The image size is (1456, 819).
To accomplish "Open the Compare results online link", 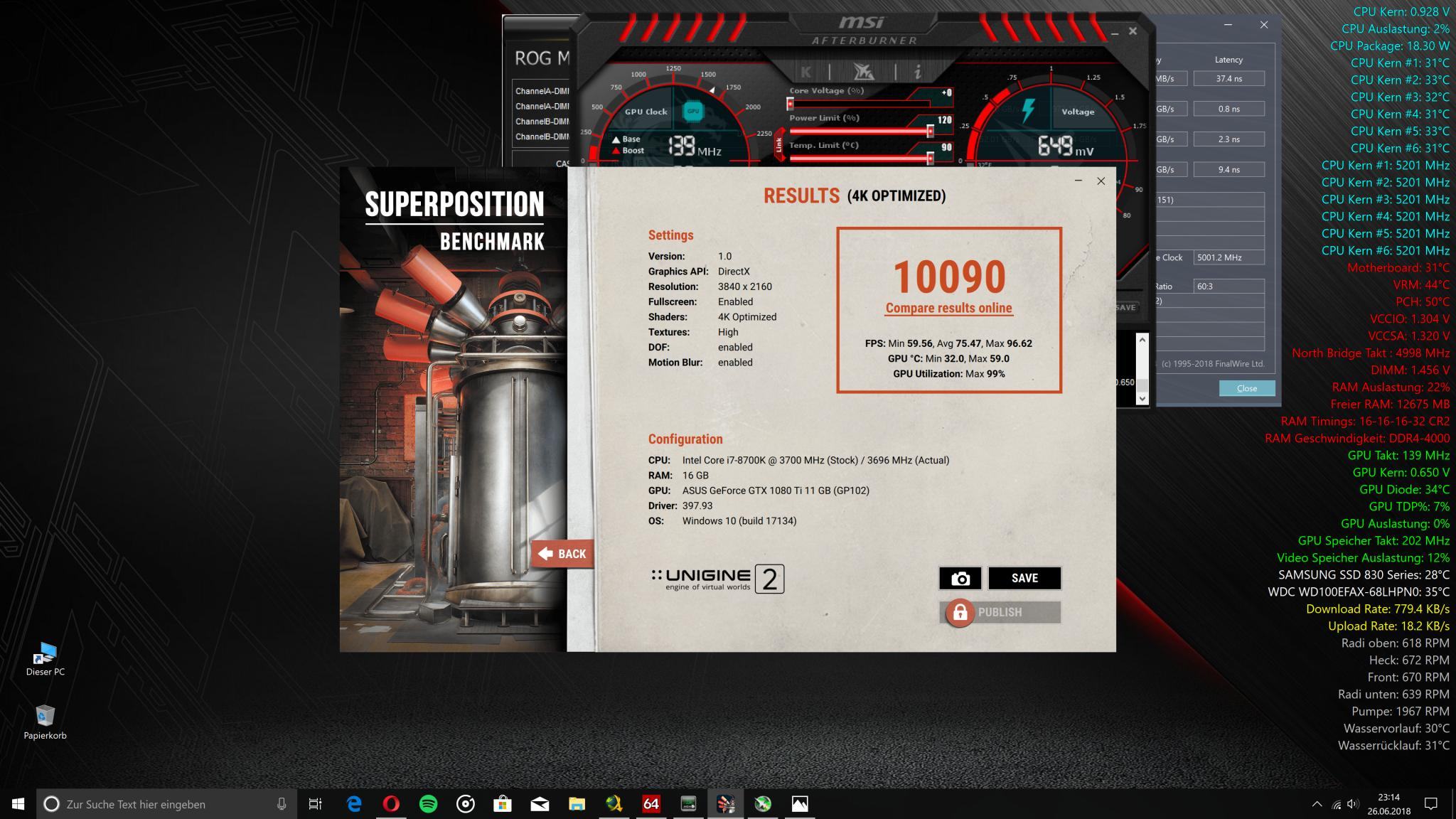I will pos(948,308).
